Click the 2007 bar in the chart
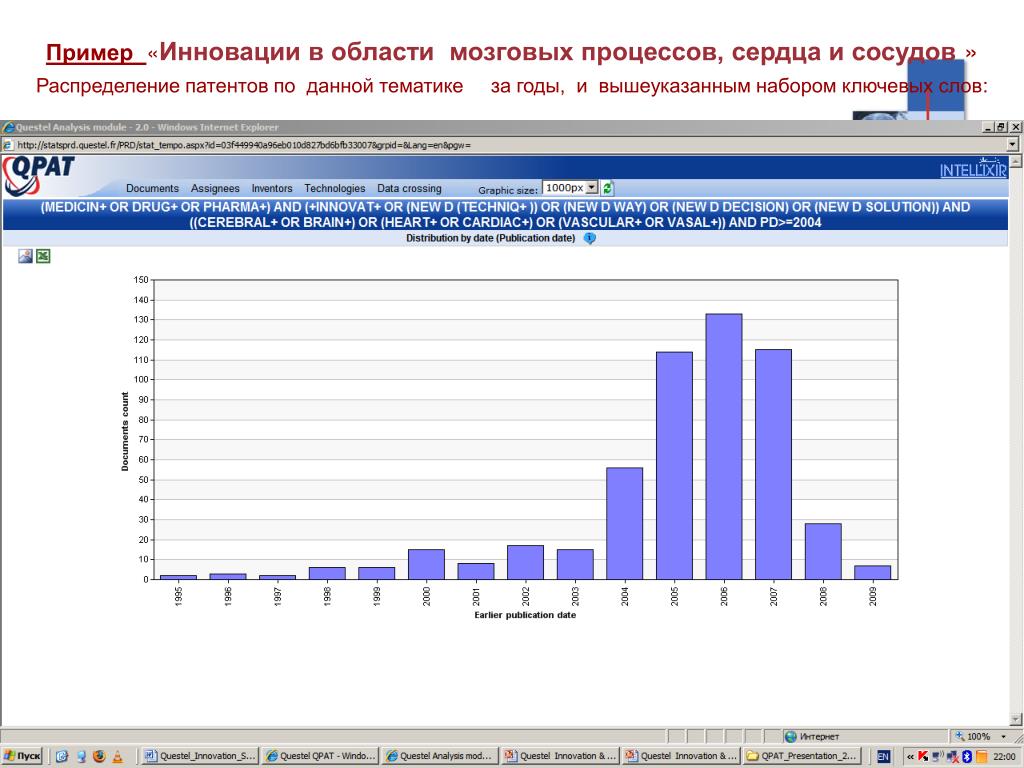Viewport: 1024px width, 768px height. [773, 464]
